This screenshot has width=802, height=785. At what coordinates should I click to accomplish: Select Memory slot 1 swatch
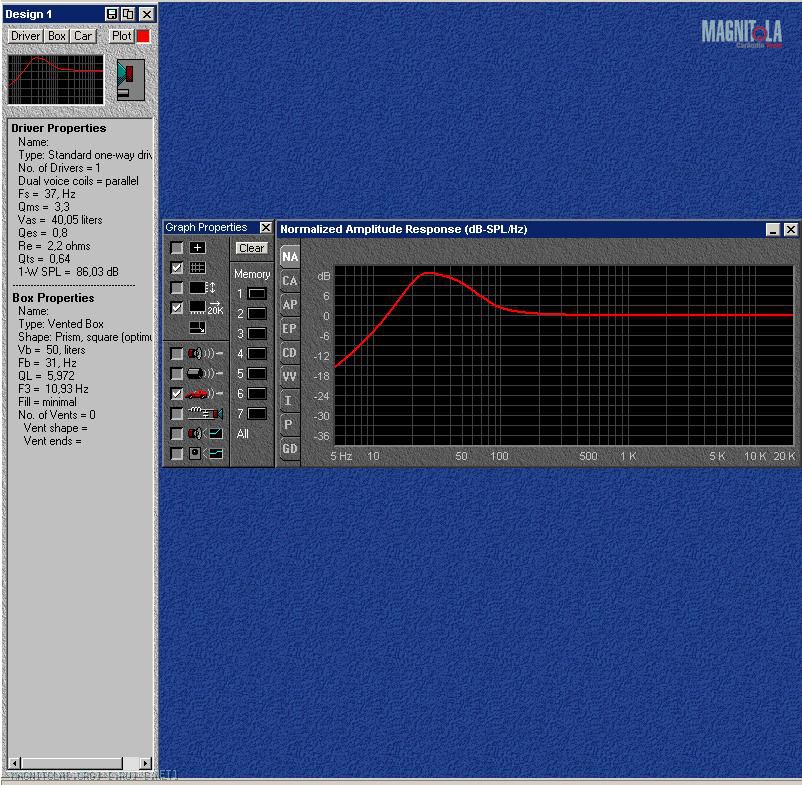(257, 294)
